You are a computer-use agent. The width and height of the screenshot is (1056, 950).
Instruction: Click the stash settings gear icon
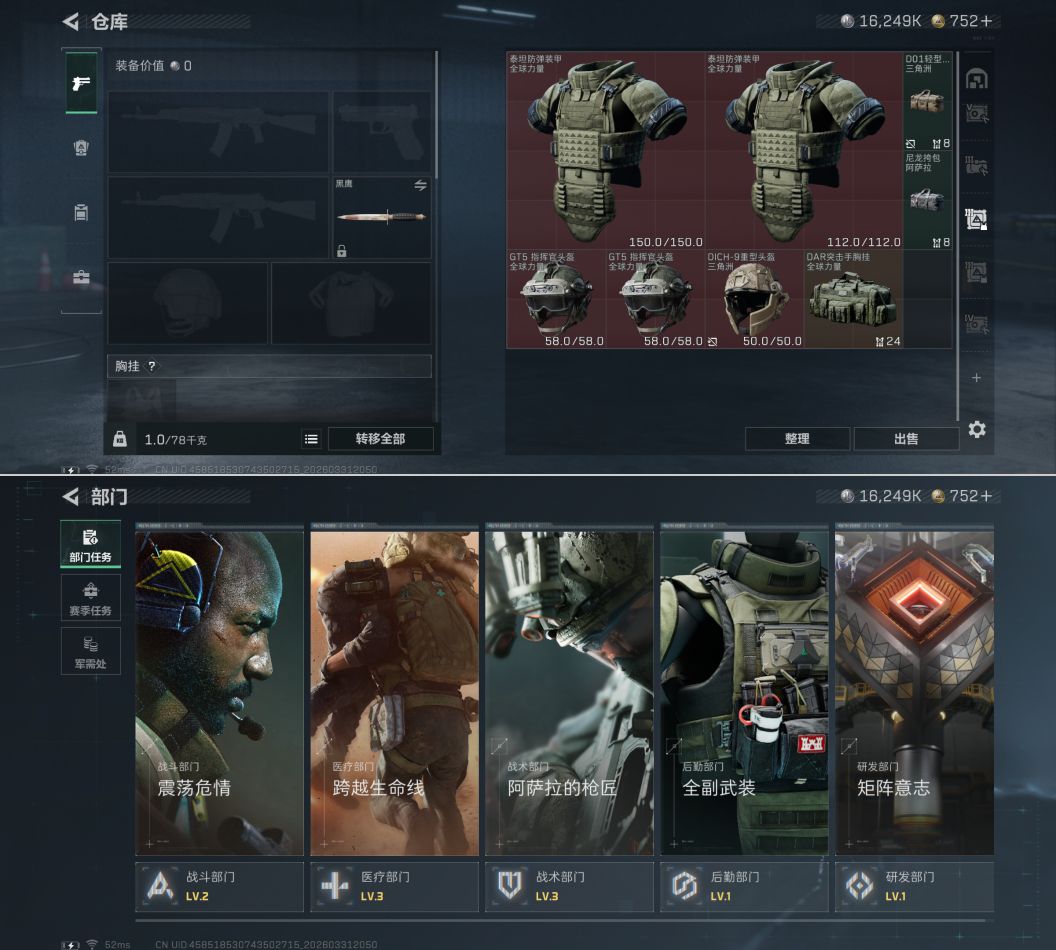[977, 429]
